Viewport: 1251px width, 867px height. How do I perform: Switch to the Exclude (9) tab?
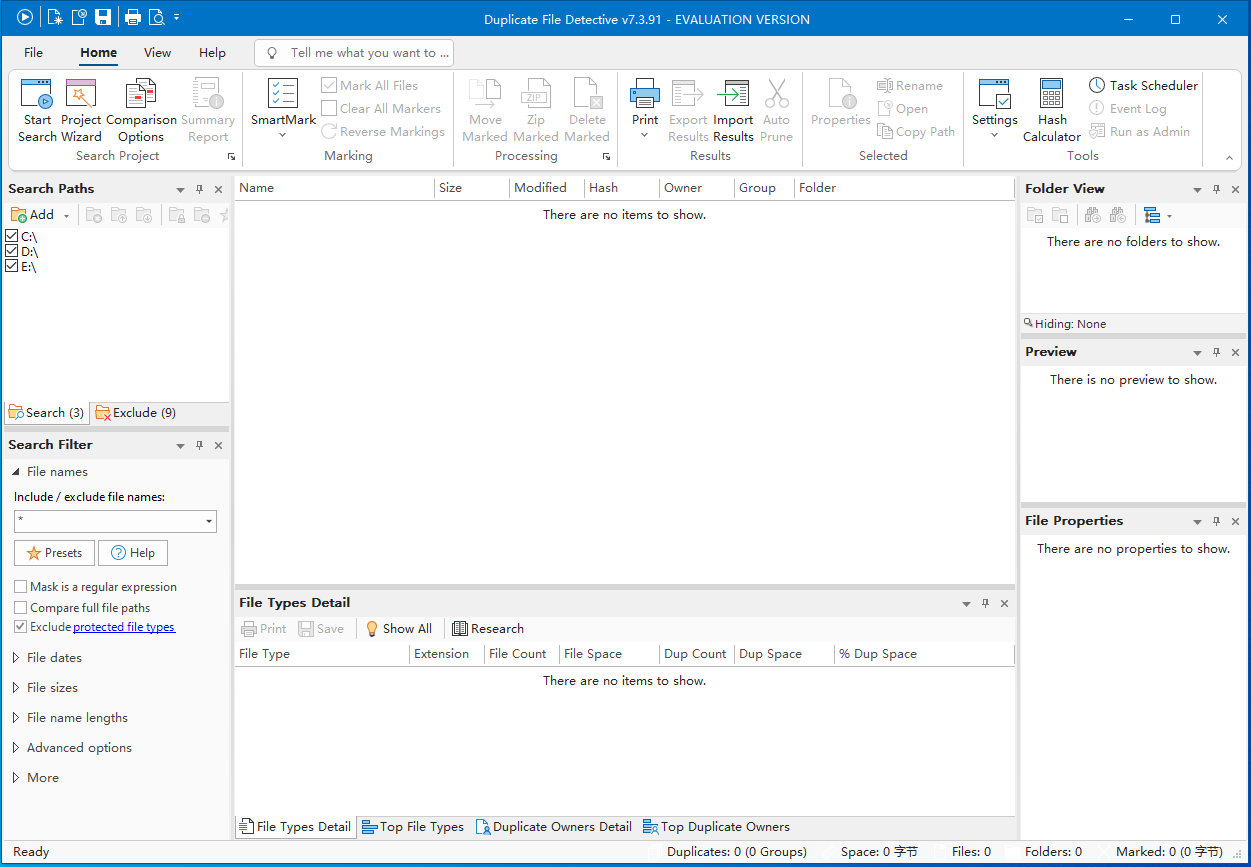(x=135, y=413)
